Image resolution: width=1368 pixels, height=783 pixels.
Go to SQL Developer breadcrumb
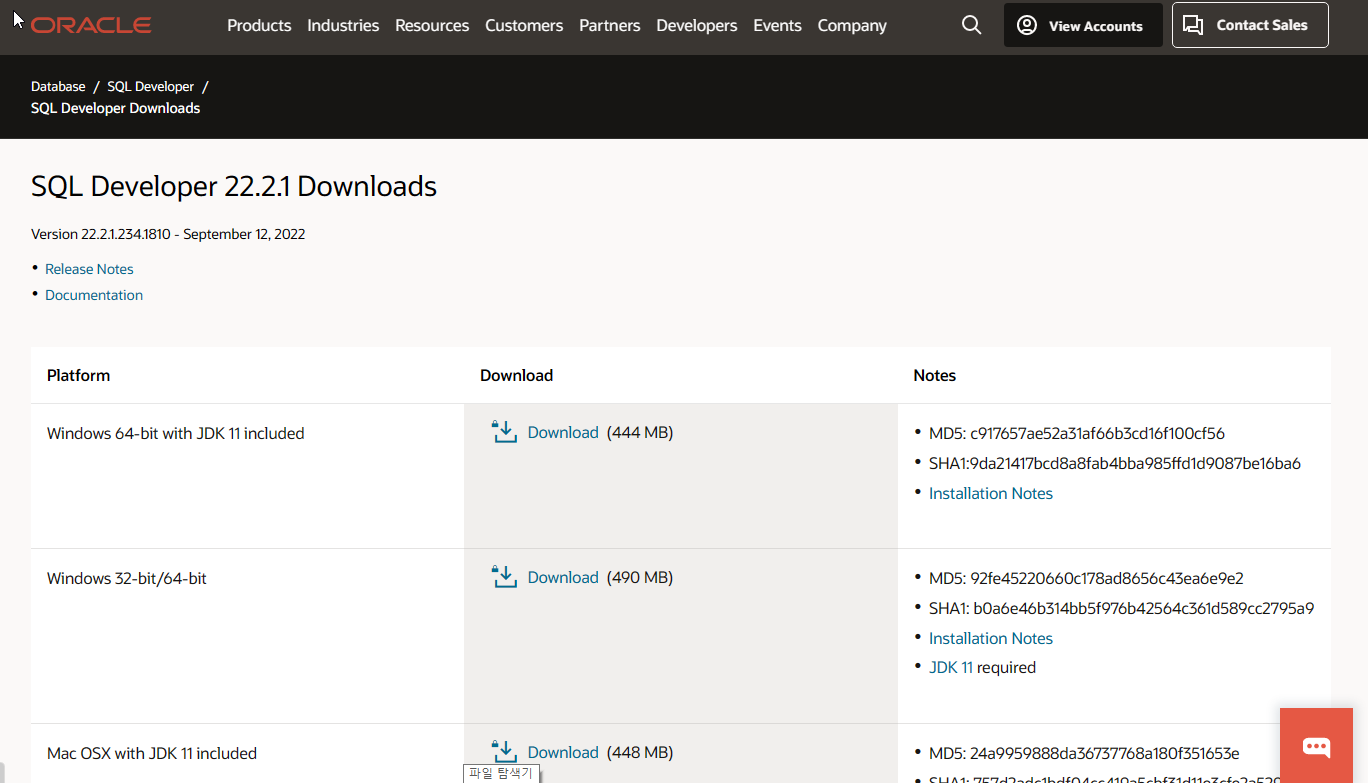coord(151,87)
